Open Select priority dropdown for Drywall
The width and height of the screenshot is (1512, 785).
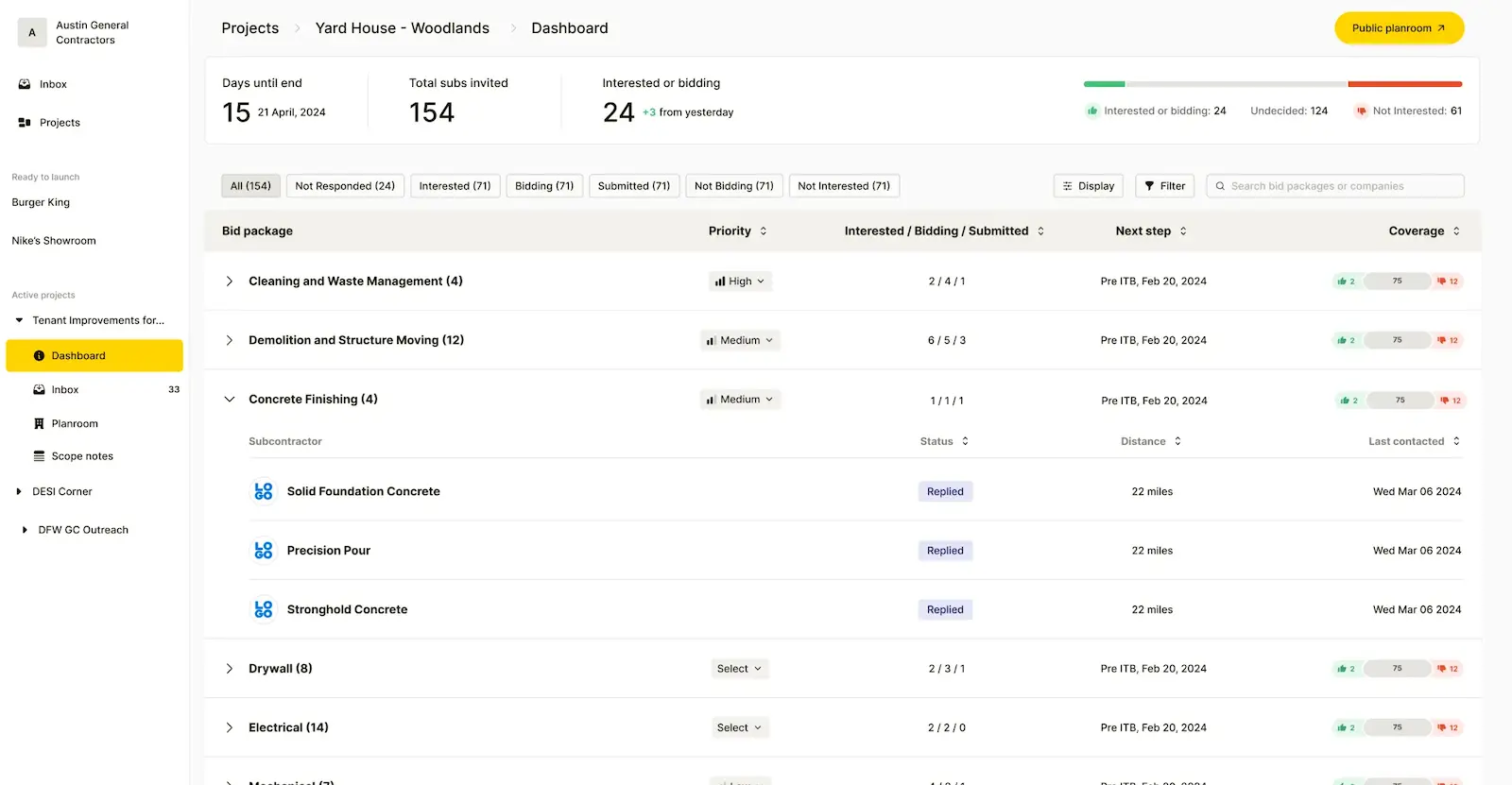pyautogui.click(x=739, y=669)
